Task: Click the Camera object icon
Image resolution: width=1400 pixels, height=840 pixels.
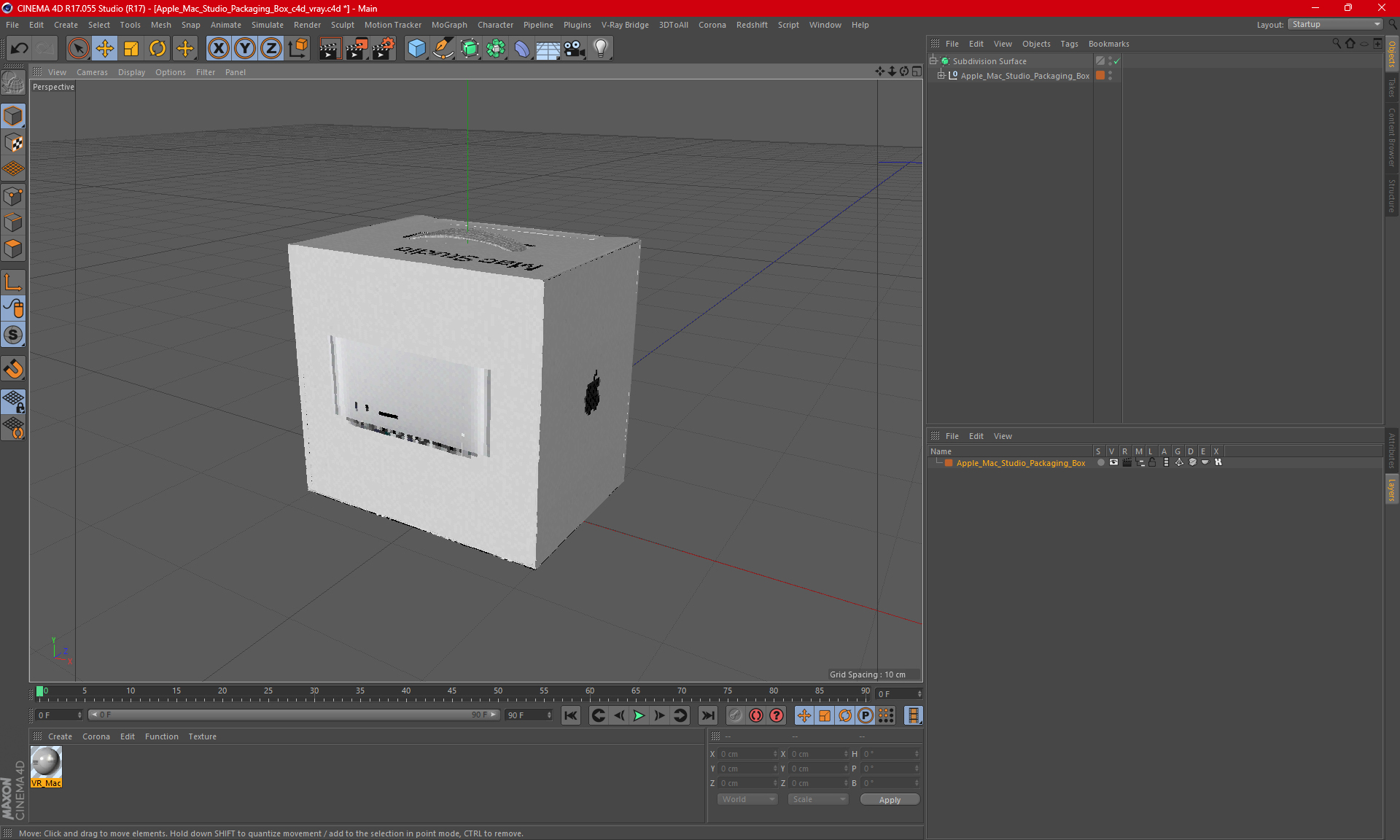Action: pyautogui.click(x=575, y=49)
